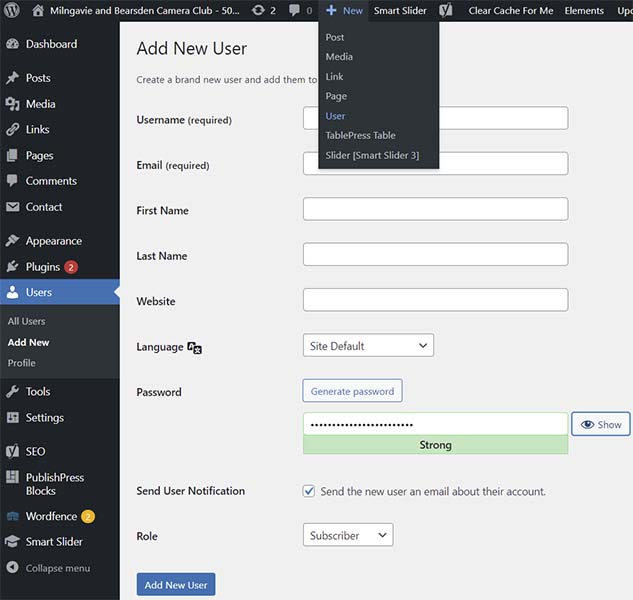Click the PublishPress Blocks icon
Screen dimensions: 633x600
click(13, 477)
